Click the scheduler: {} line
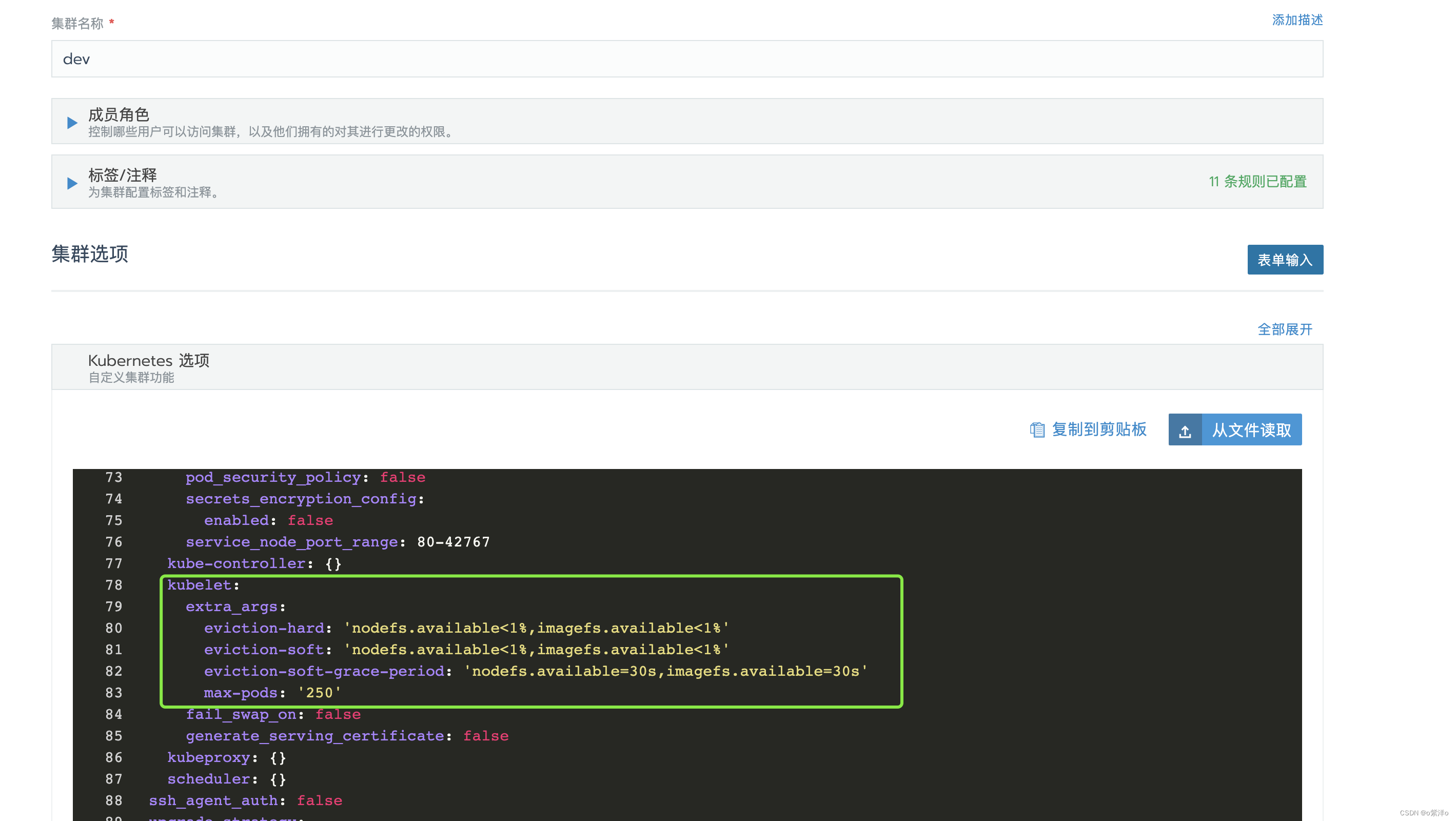This screenshot has width=1456, height=821. (x=227, y=778)
